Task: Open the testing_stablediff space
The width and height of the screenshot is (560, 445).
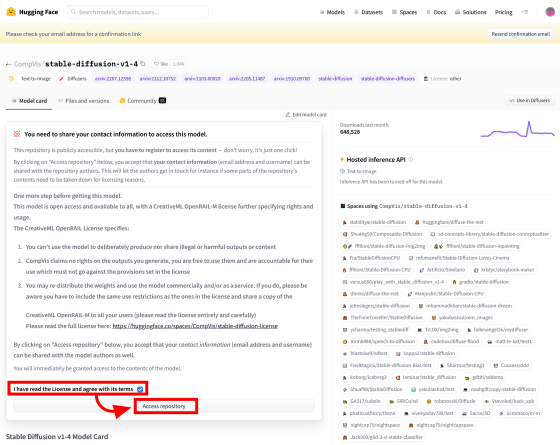Action: pyautogui.click(x=375, y=330)
